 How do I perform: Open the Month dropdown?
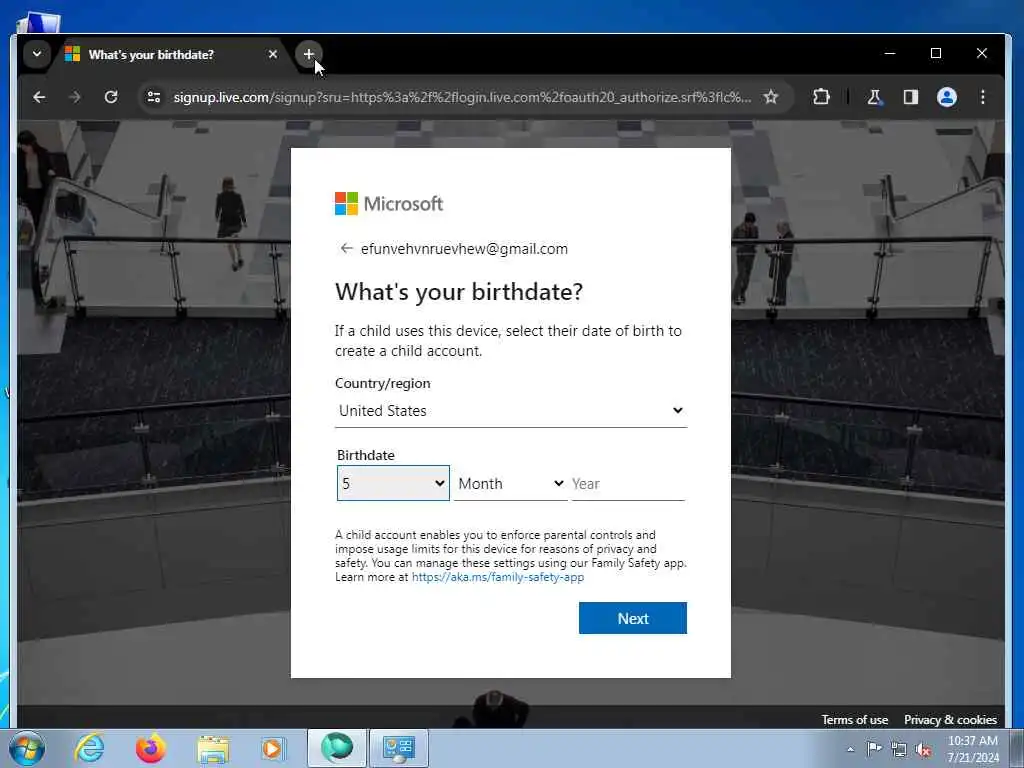pyautogui.click(x=511, y=483)
